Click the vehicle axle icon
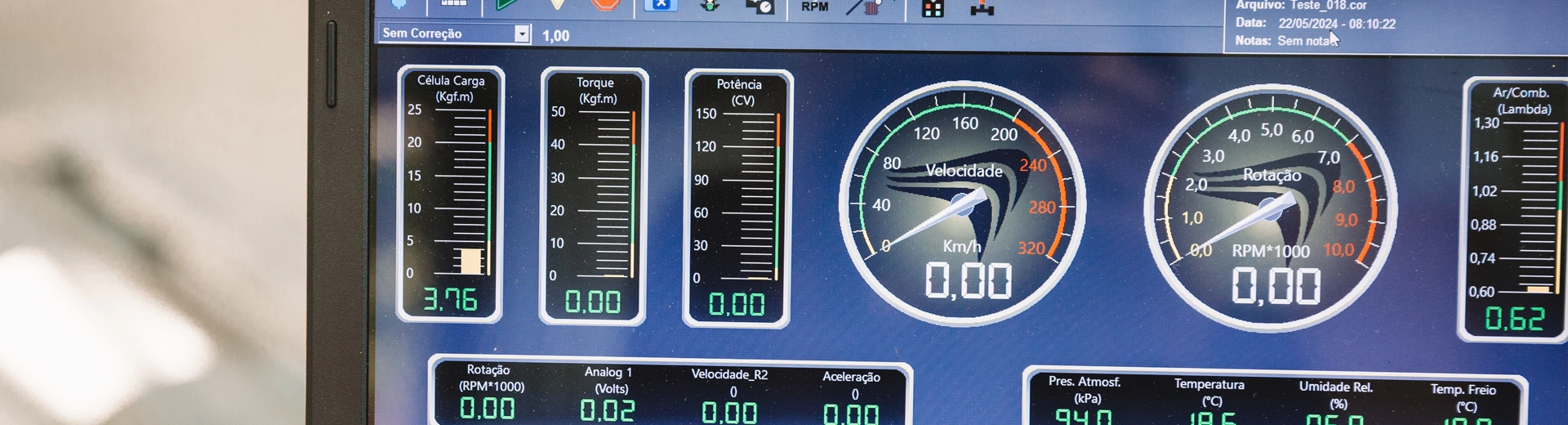The width and height of the screenshot is (1568, 425). tap(982, 9)
